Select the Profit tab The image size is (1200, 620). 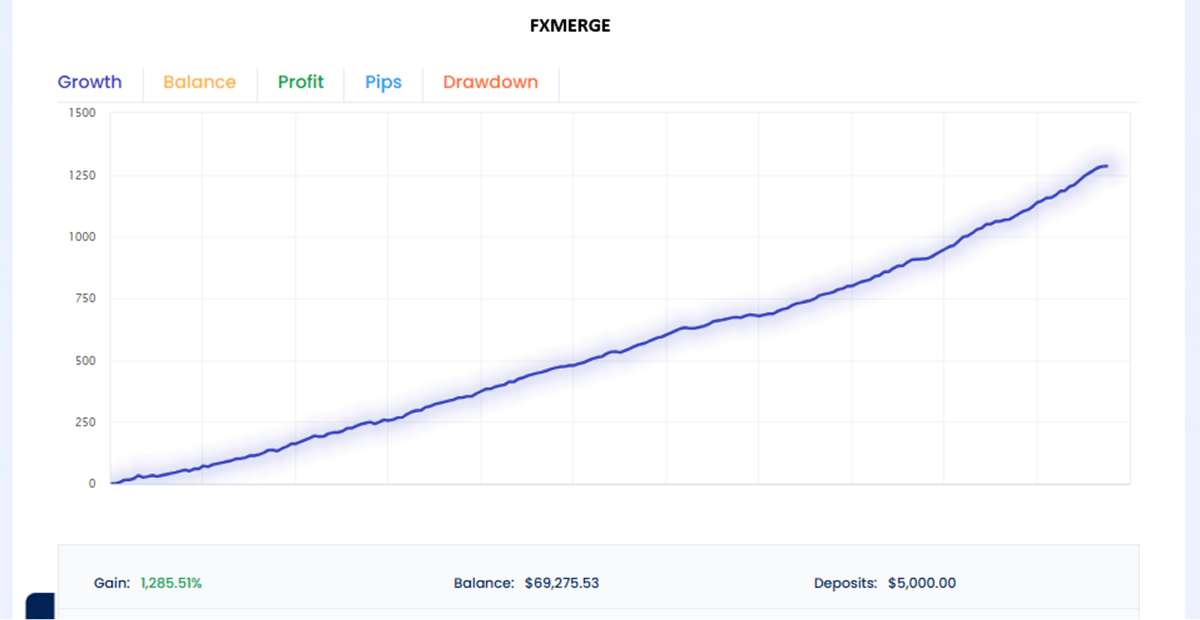300,83
